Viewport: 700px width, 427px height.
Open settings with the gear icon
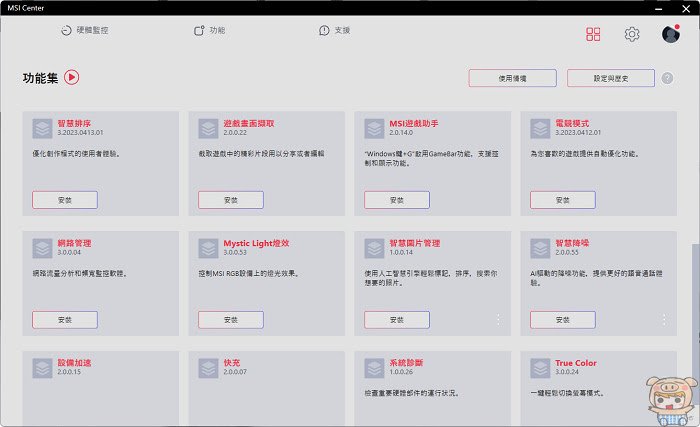(632, 34)
